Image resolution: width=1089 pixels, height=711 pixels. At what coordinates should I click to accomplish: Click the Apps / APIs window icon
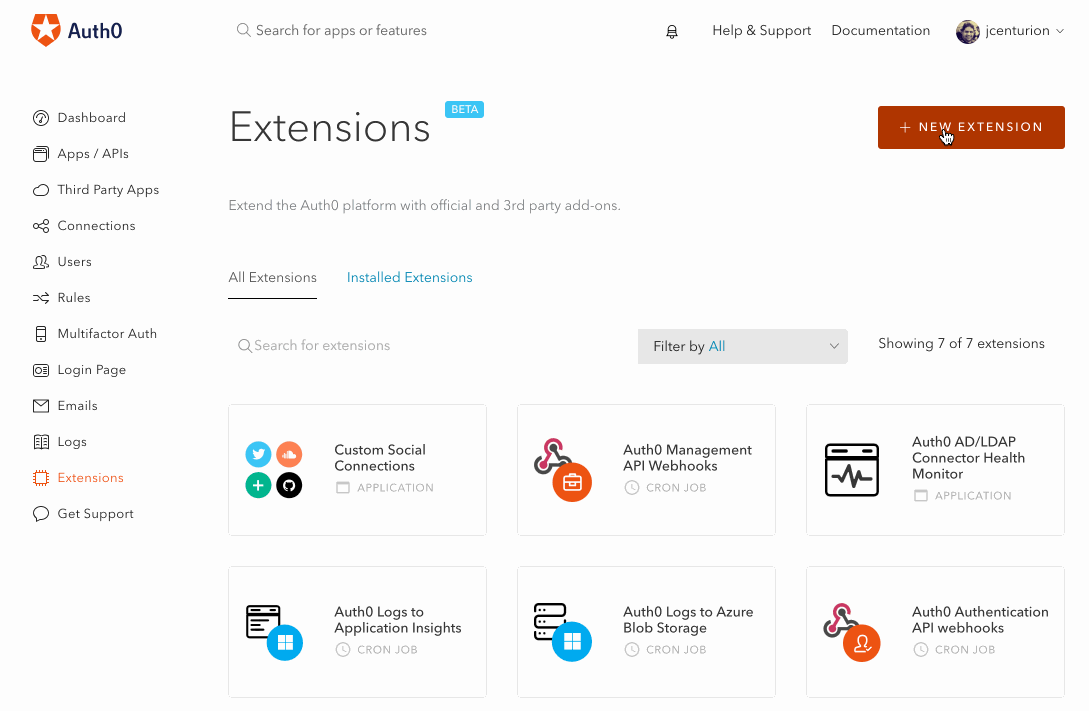[41, 154]
